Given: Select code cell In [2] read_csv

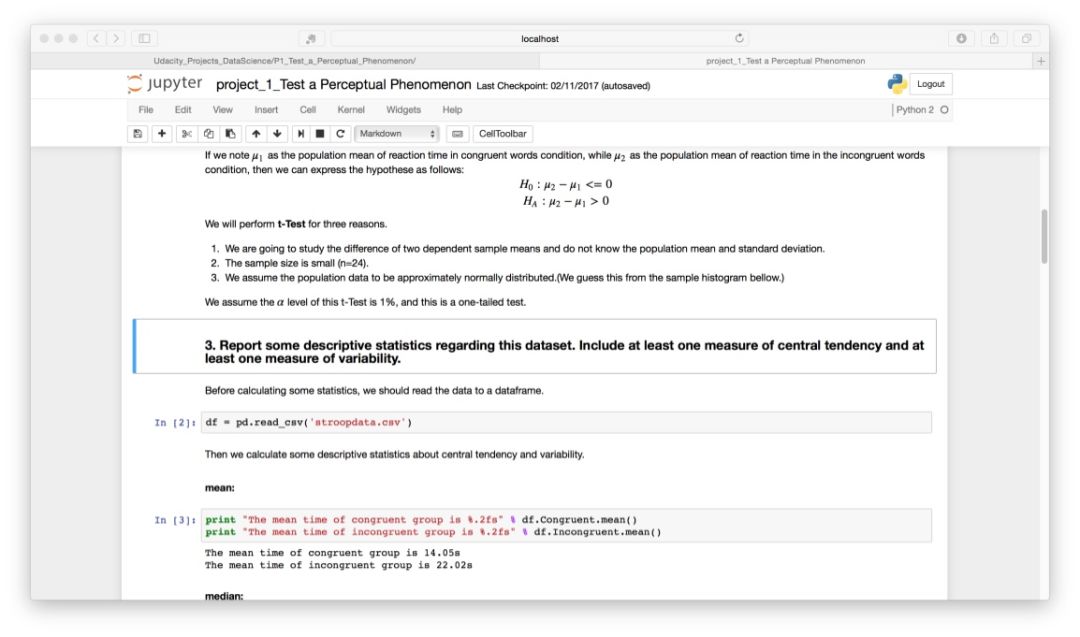Looking at the screenshot, I should pos(566,422).
